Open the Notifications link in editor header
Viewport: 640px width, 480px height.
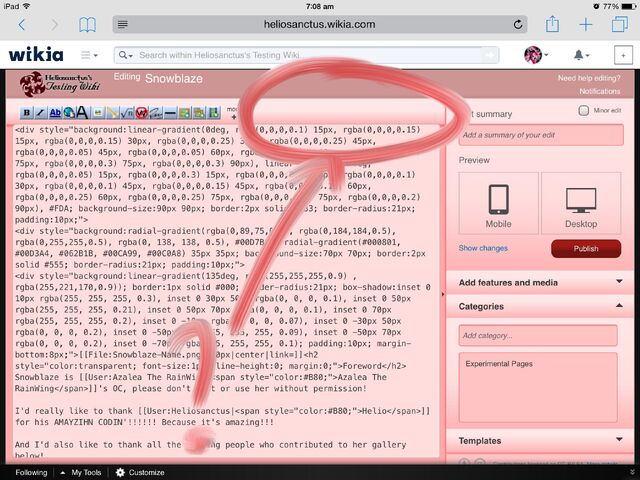[x=600, y=91]
